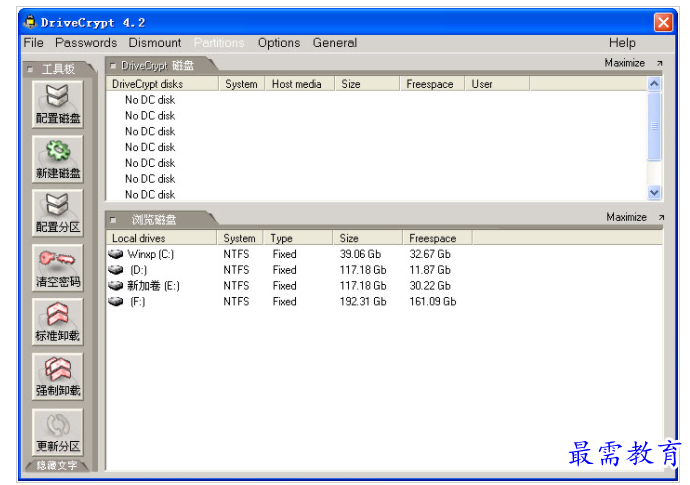The image size is (690, 485).
Task: Click the 30.22 Gb freespace value
Action: (x=430, y=286)
